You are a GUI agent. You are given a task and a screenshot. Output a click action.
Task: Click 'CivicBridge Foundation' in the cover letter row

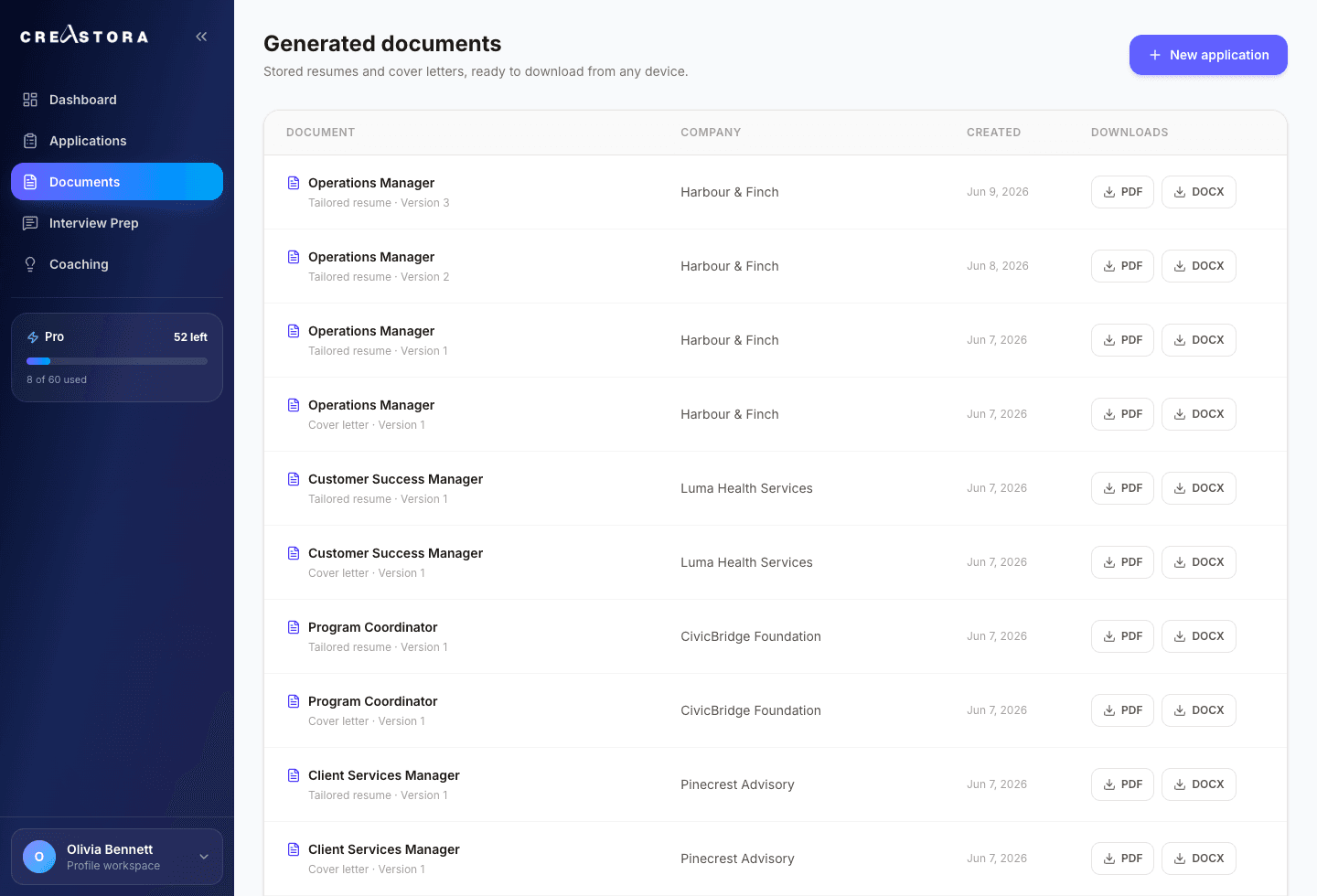point(751,710)
